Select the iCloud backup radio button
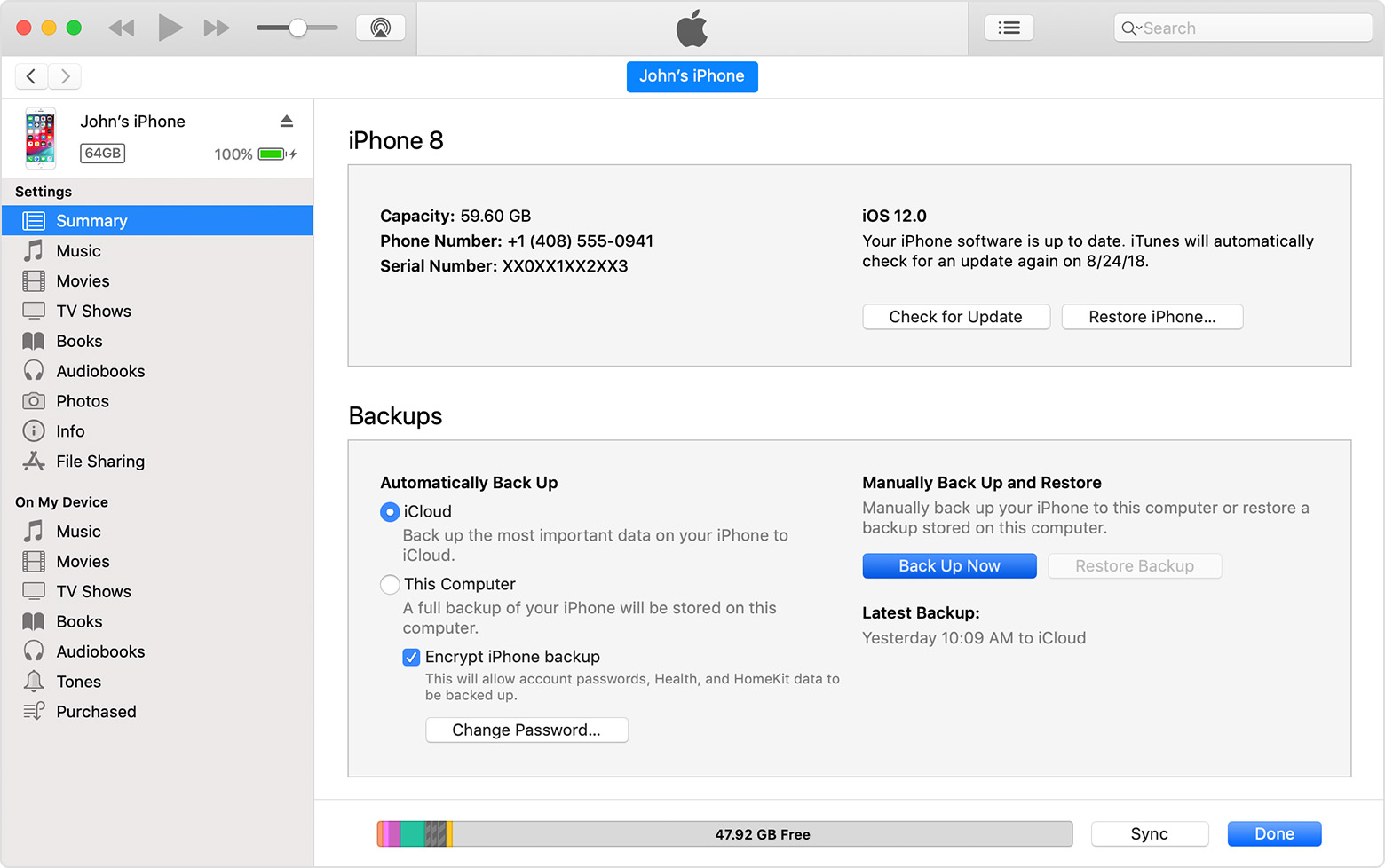The image size is (1385, 868). [x=390, y=512]
